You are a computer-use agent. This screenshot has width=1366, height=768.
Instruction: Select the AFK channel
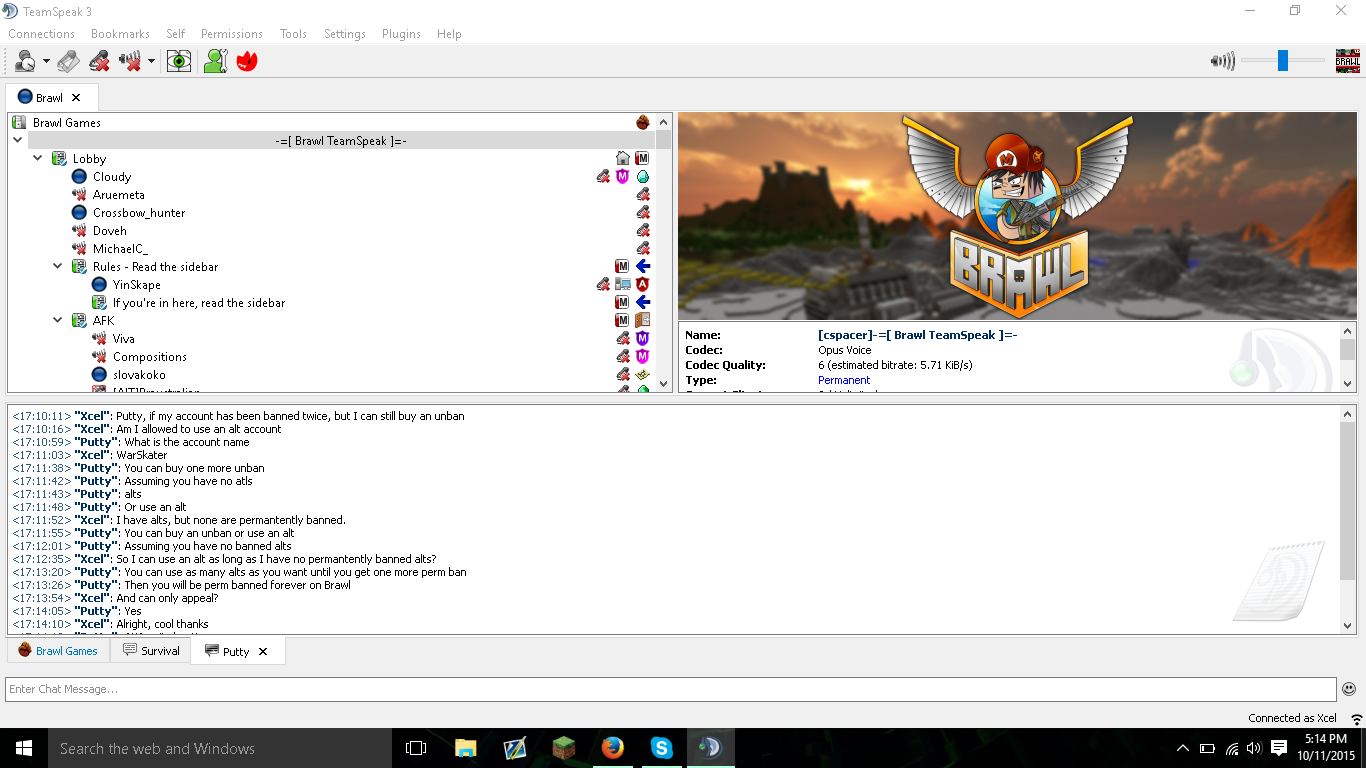tap(104, 321)
